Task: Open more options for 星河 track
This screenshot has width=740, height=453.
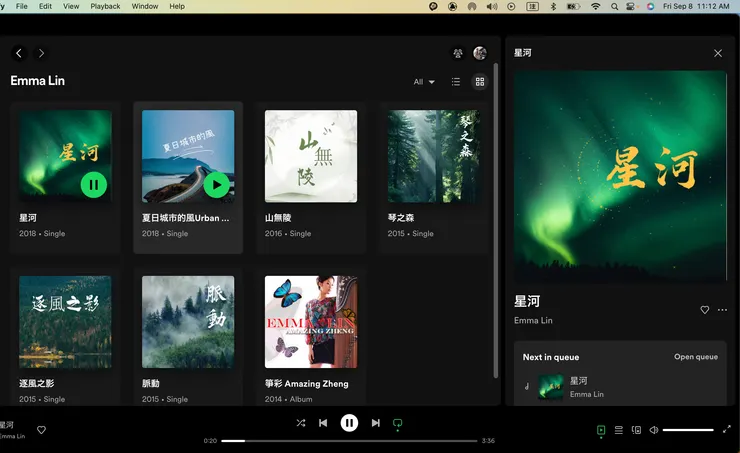Action: [x=723, y=310]
